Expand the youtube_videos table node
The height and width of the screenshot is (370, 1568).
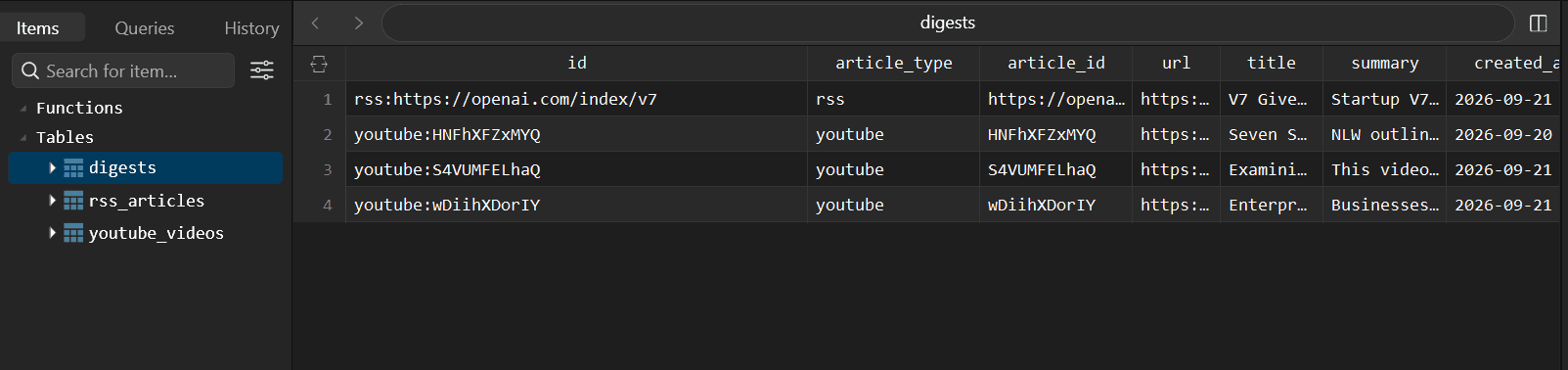[52, 233]
